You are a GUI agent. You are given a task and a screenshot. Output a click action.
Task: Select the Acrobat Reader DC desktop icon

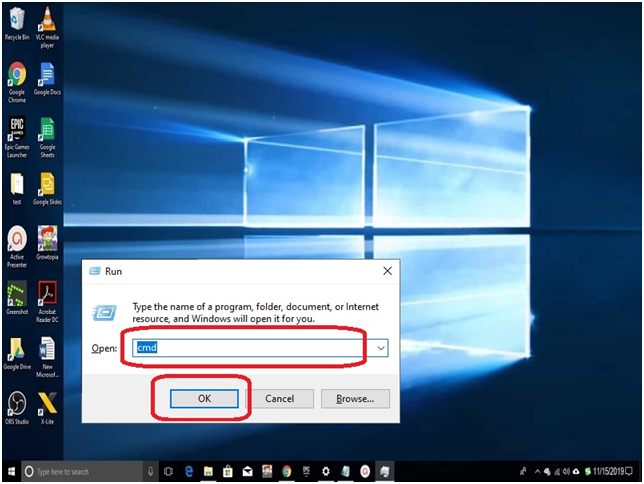47,302
